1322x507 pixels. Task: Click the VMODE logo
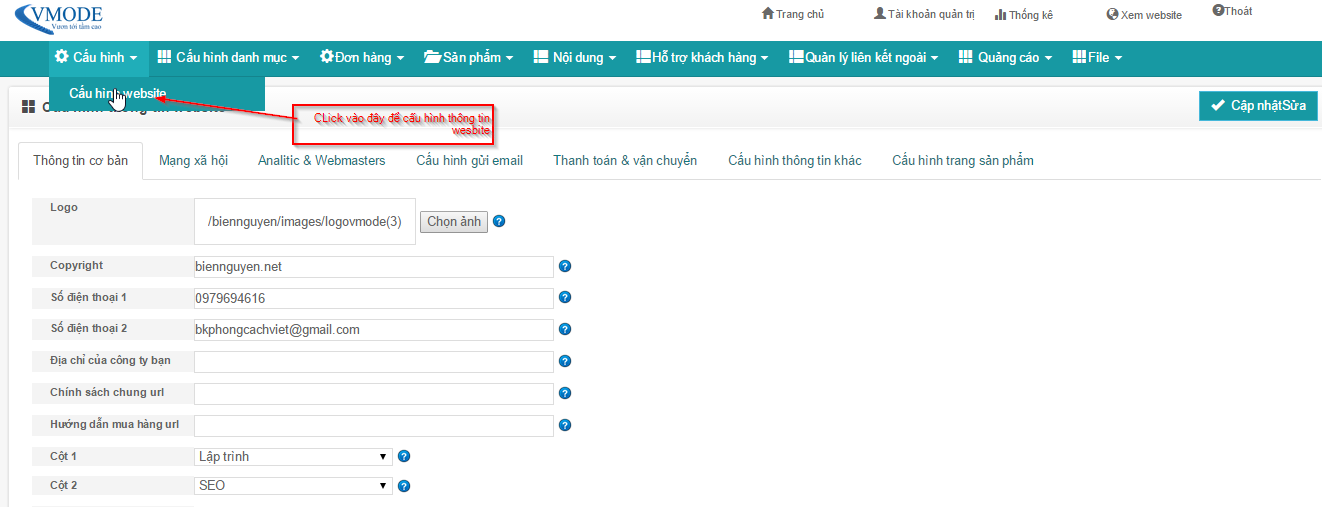59,17
